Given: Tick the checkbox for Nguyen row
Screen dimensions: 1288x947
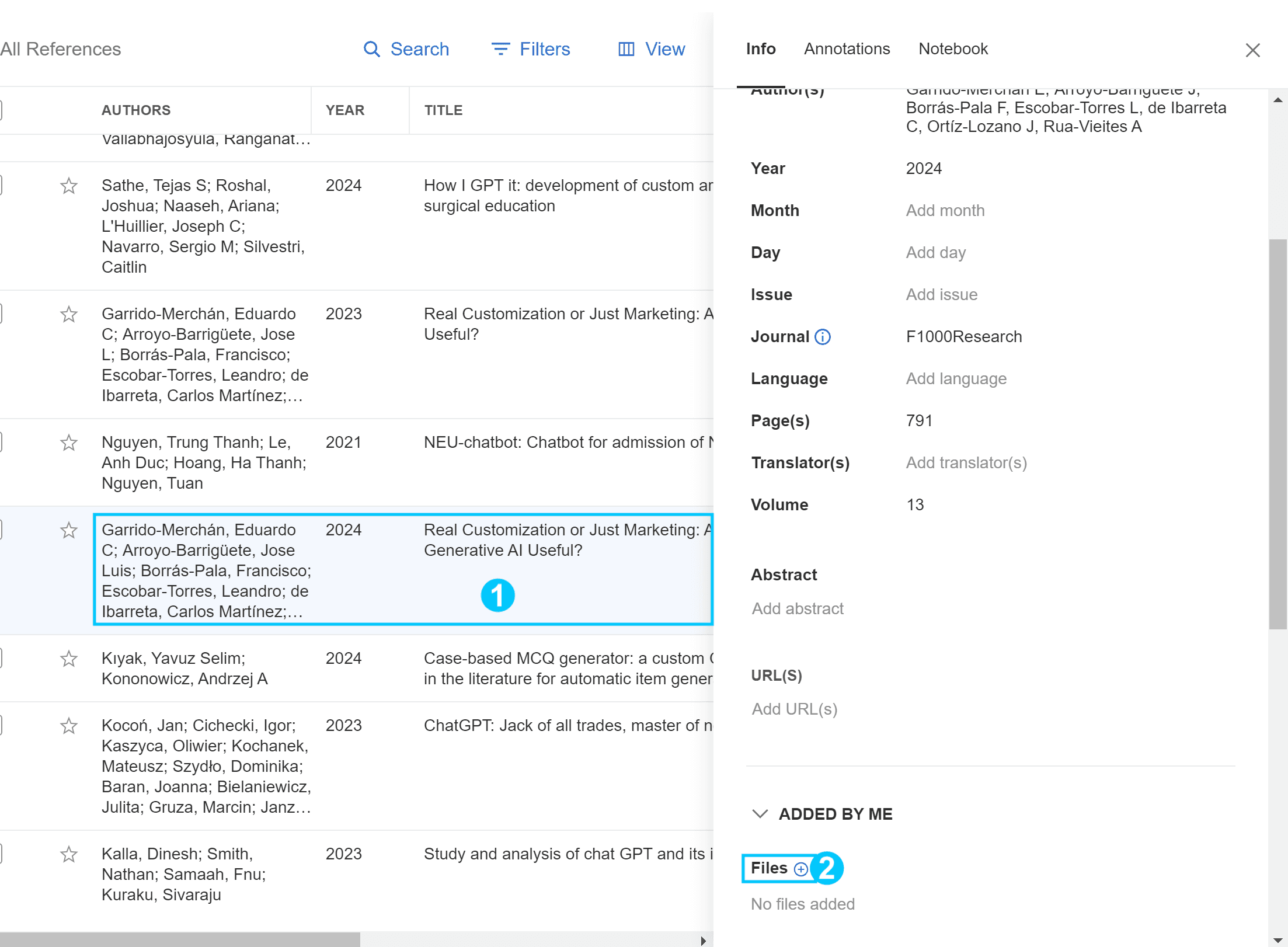Looking at the screenshot, I should pyautogui.click(x=1, y=443).
